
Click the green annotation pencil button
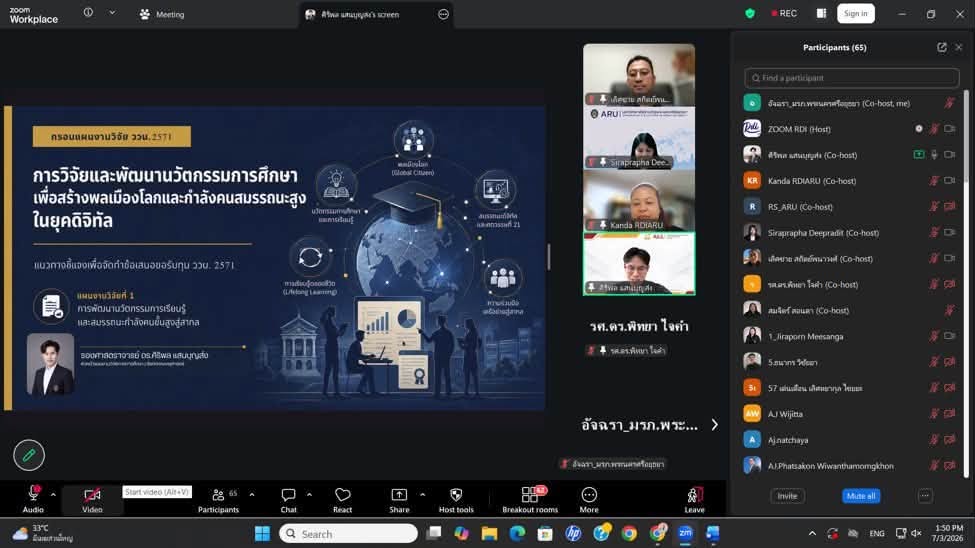tap(29, 455)
